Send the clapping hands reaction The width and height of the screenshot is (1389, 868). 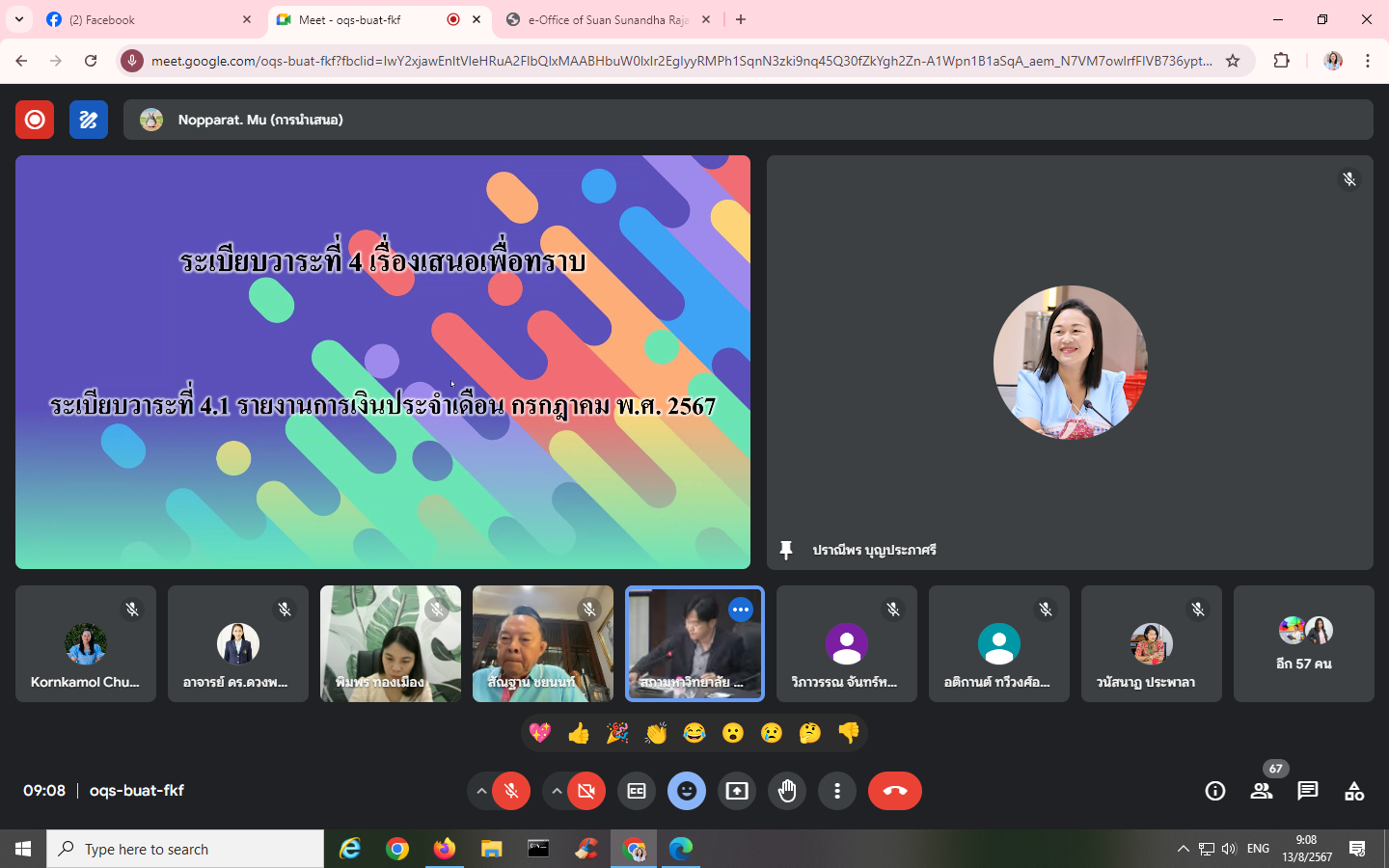click(x=656, y=734)
